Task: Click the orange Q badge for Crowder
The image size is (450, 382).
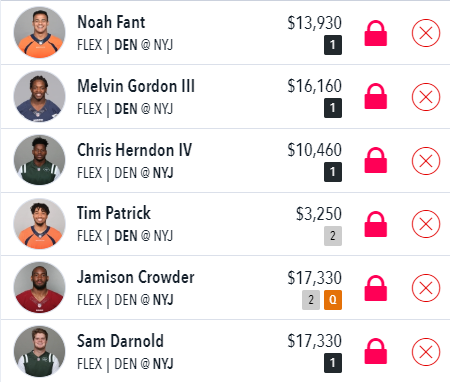Action: pos(333,300)
